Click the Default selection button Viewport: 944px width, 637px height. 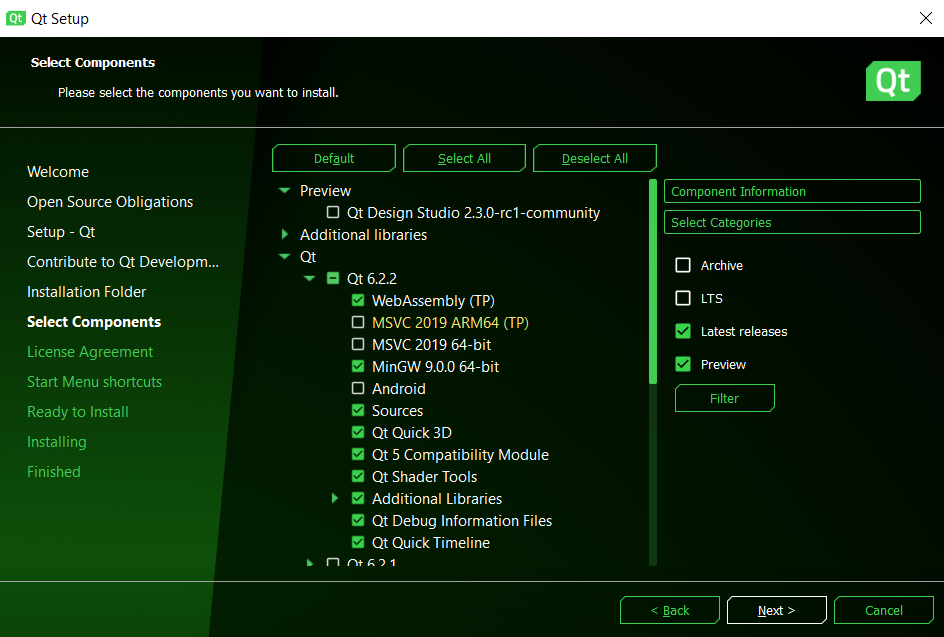point(334,158)
